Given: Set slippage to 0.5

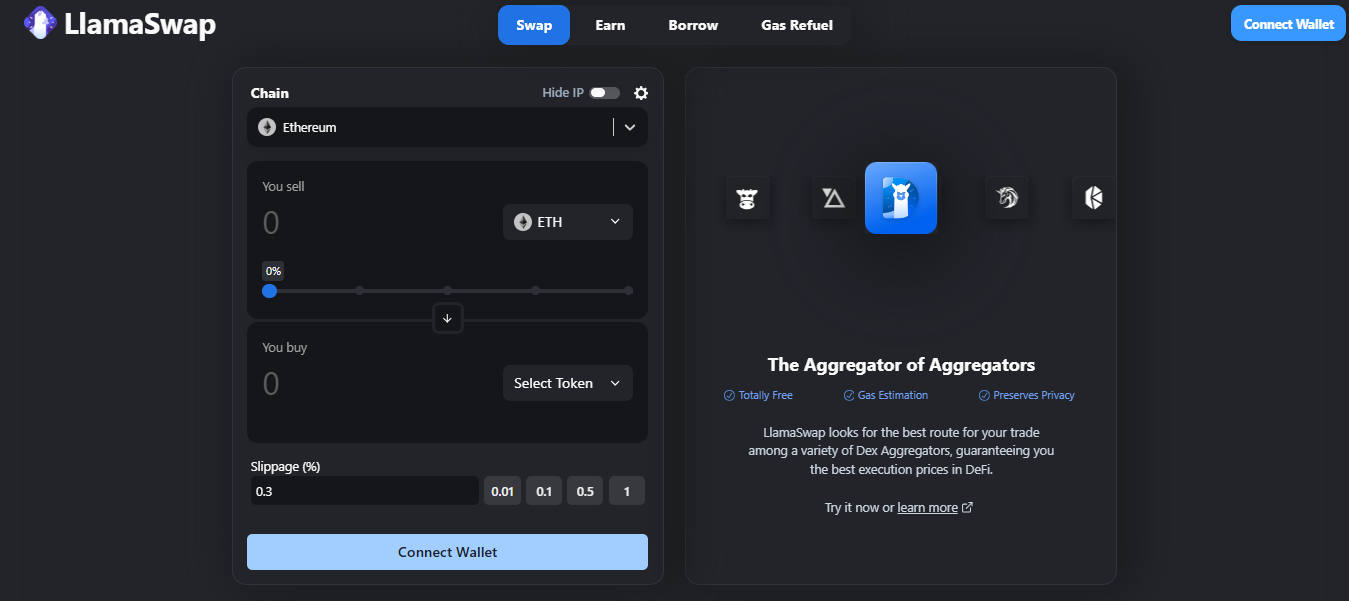Looking at the screenshot, I should (585, 491).
